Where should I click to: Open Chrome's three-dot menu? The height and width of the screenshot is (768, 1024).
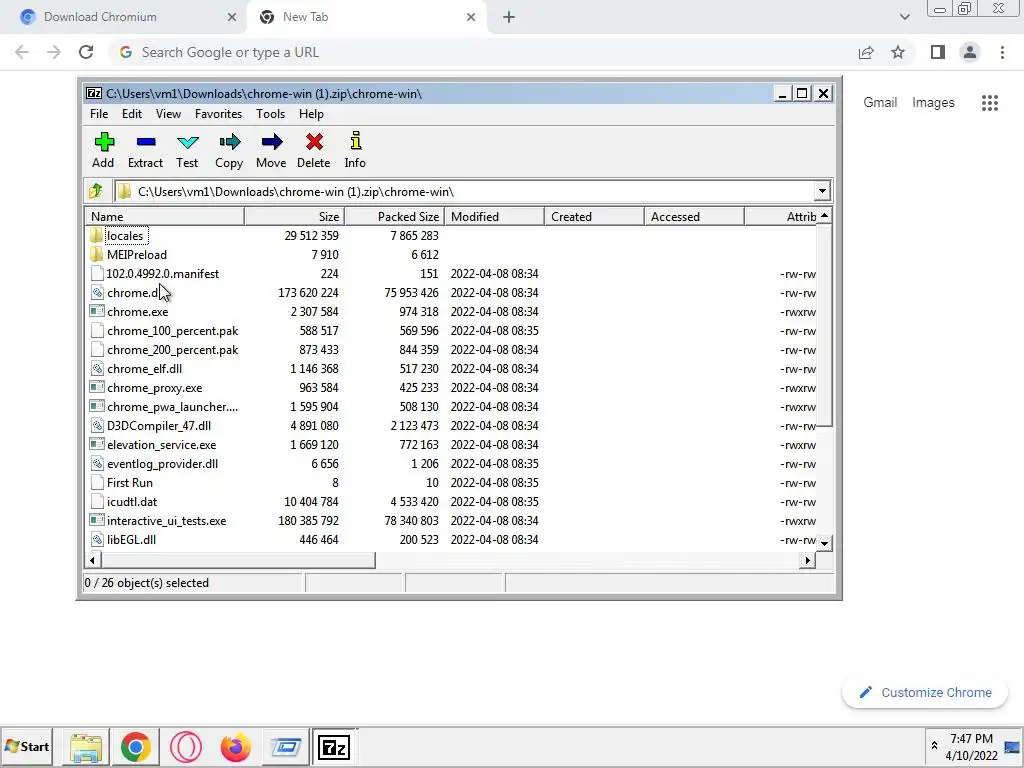[x=1002, y=52]
